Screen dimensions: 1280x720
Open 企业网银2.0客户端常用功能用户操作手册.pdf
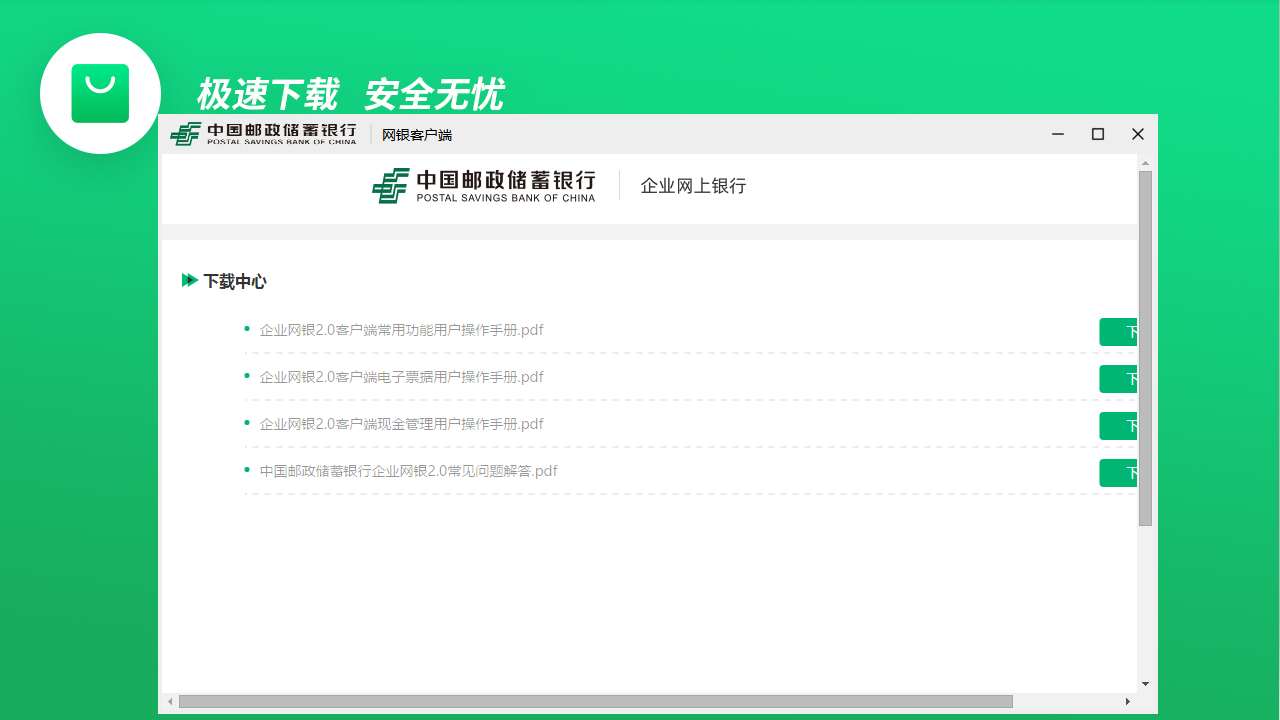401,330
